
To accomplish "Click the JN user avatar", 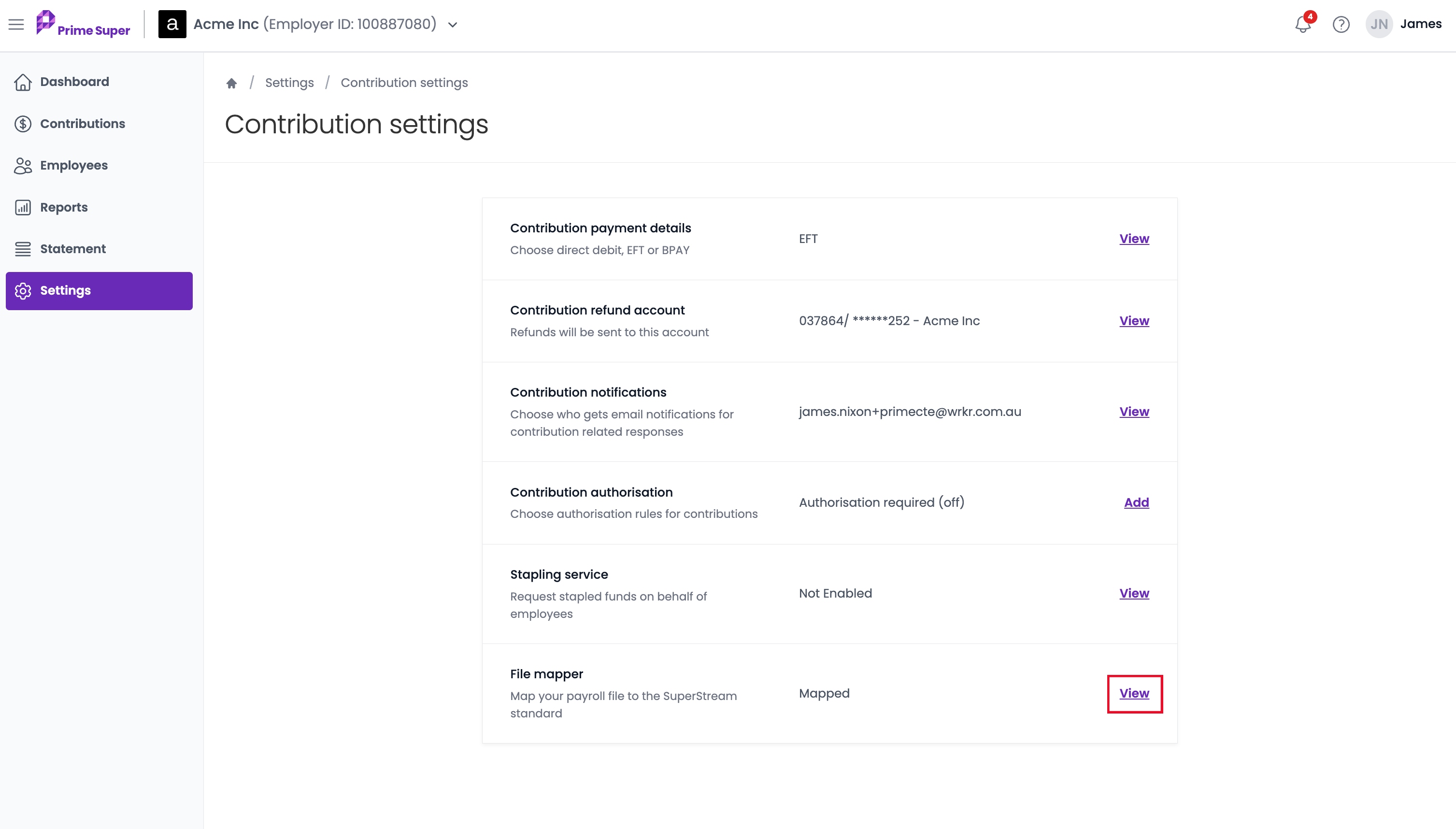I will tap(1379, 25).
